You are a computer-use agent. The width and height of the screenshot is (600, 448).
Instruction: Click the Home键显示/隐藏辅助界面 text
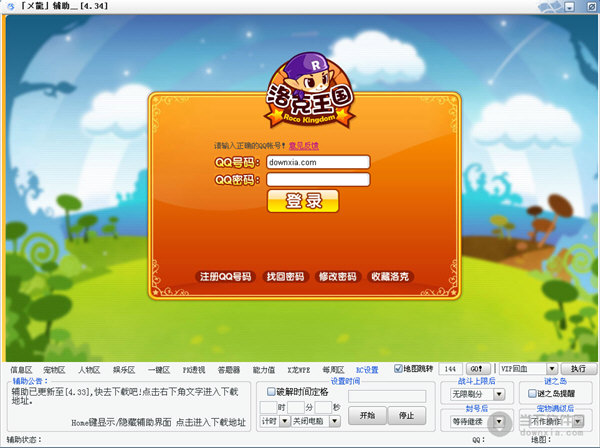(x=121, y=422)
